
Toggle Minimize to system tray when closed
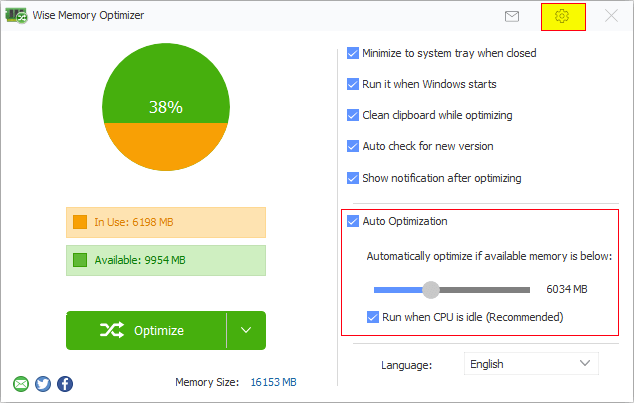click(353, 53)
